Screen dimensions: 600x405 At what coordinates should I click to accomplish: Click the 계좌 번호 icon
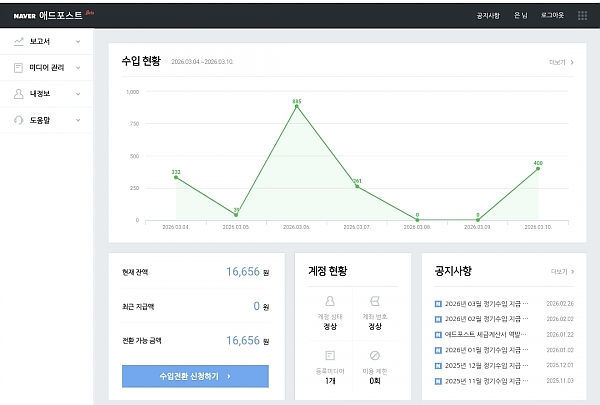click(x=375, y=300)
